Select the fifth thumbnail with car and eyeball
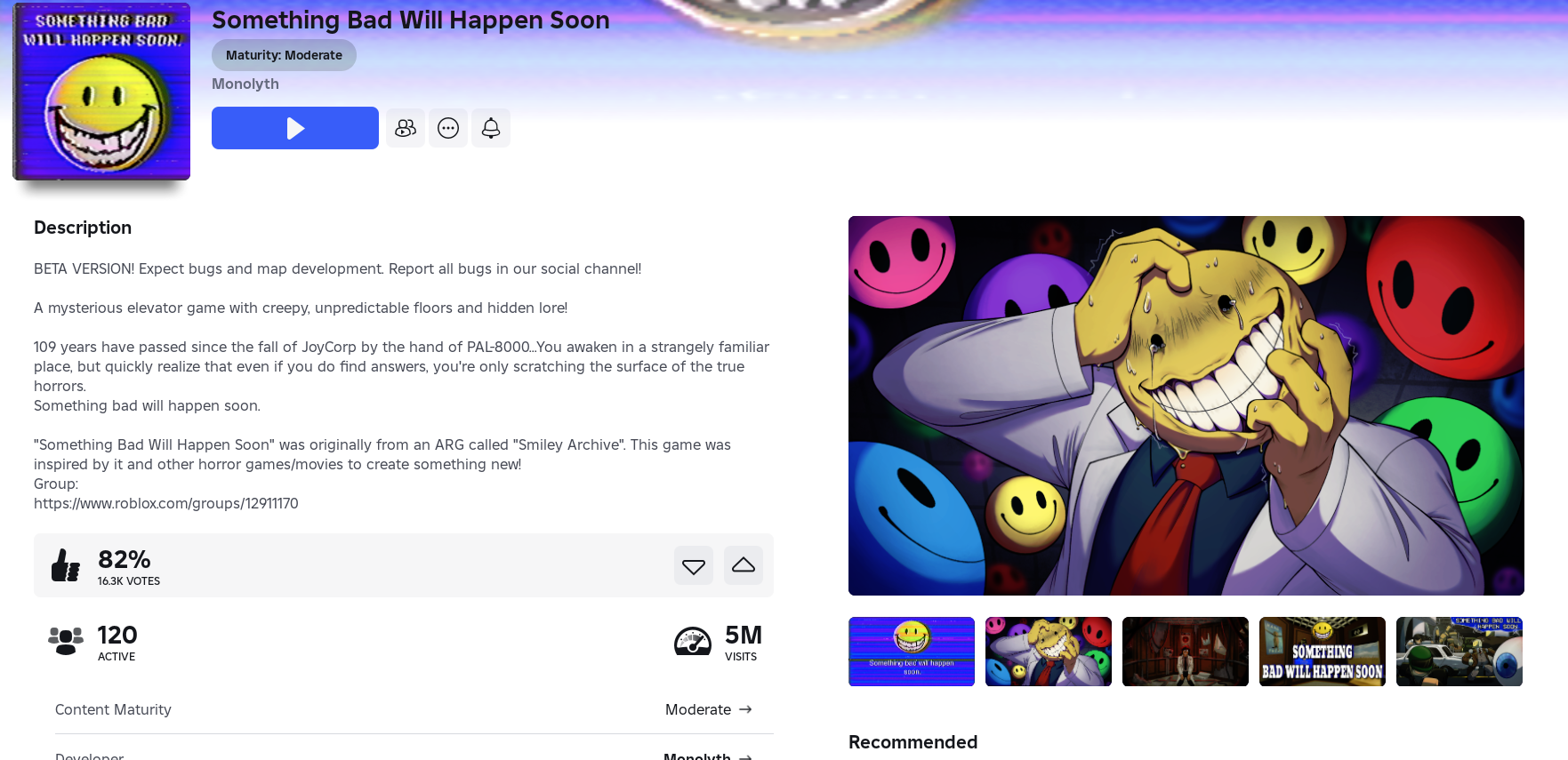This screenshot has height=760, width=1568. (1459, 652)
